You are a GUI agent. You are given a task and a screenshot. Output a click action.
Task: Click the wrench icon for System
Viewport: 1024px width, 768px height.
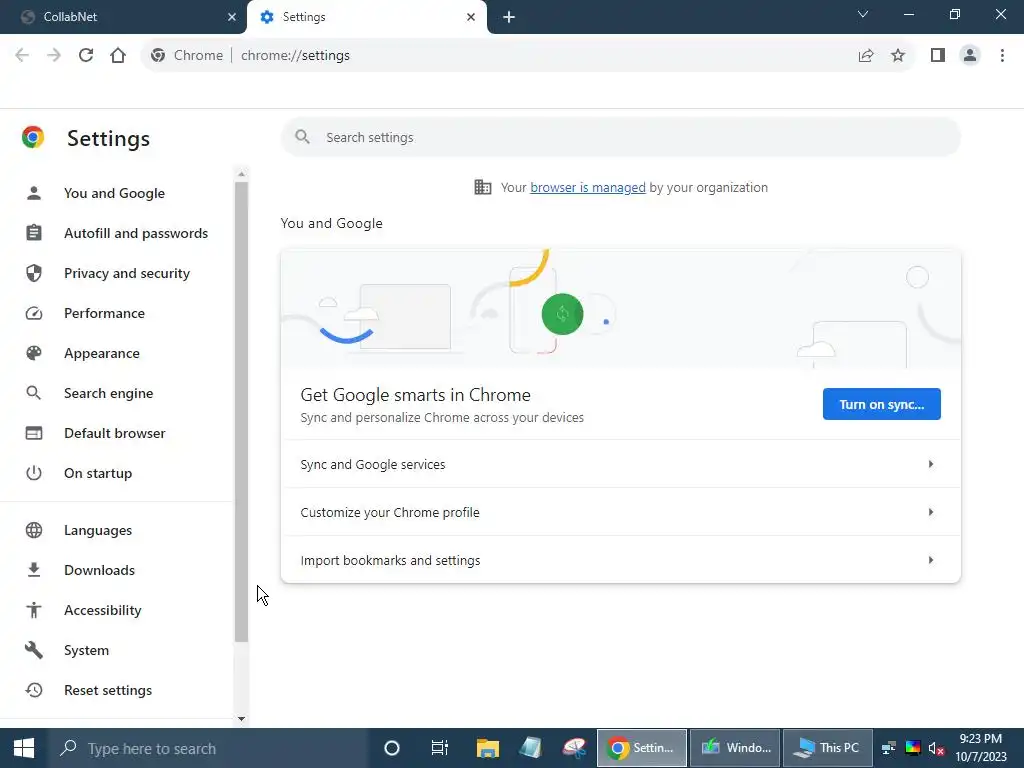[x=34, y=650]
